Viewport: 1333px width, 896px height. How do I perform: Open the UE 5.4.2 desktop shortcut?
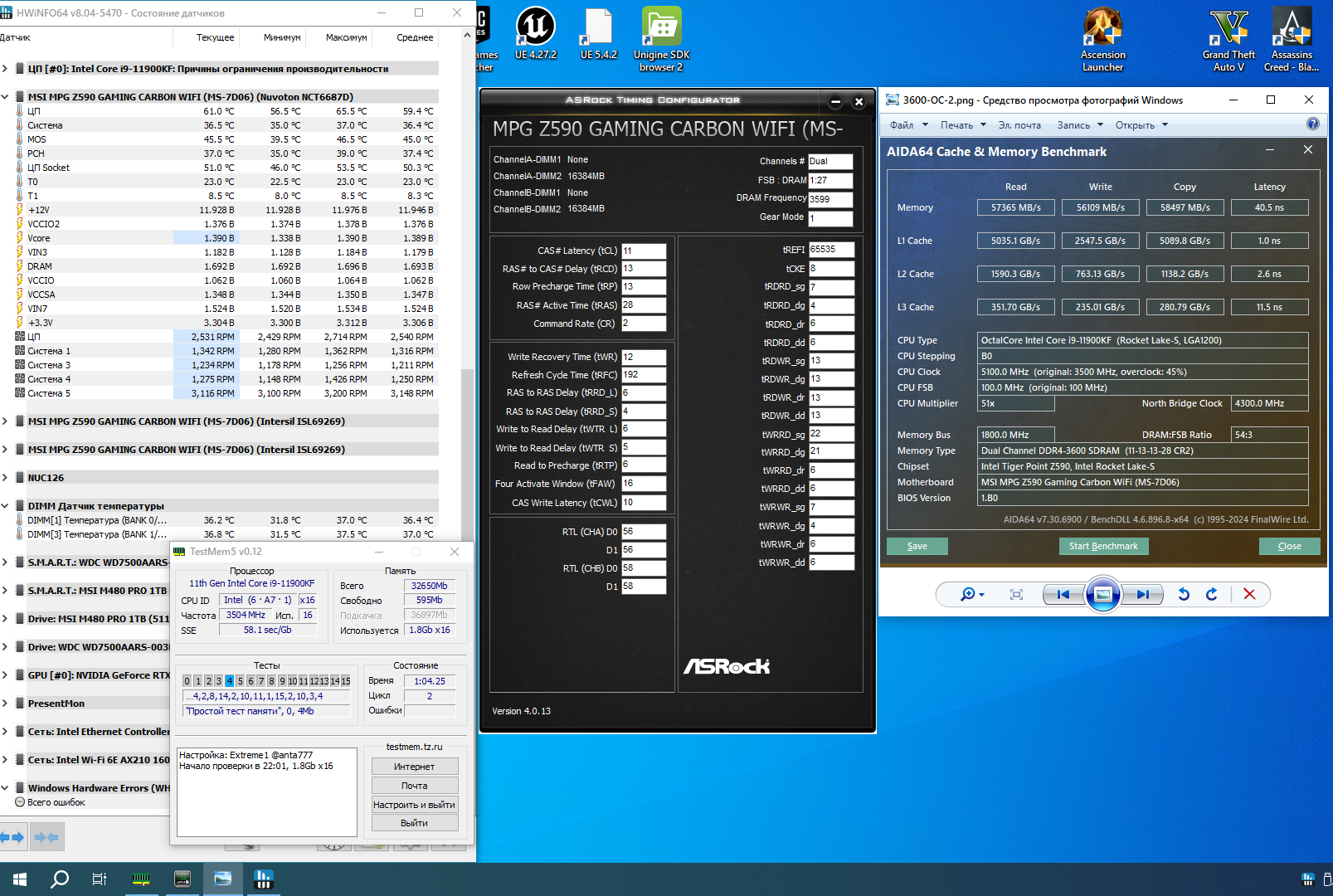pyautogui.click(x=598, y=34)
